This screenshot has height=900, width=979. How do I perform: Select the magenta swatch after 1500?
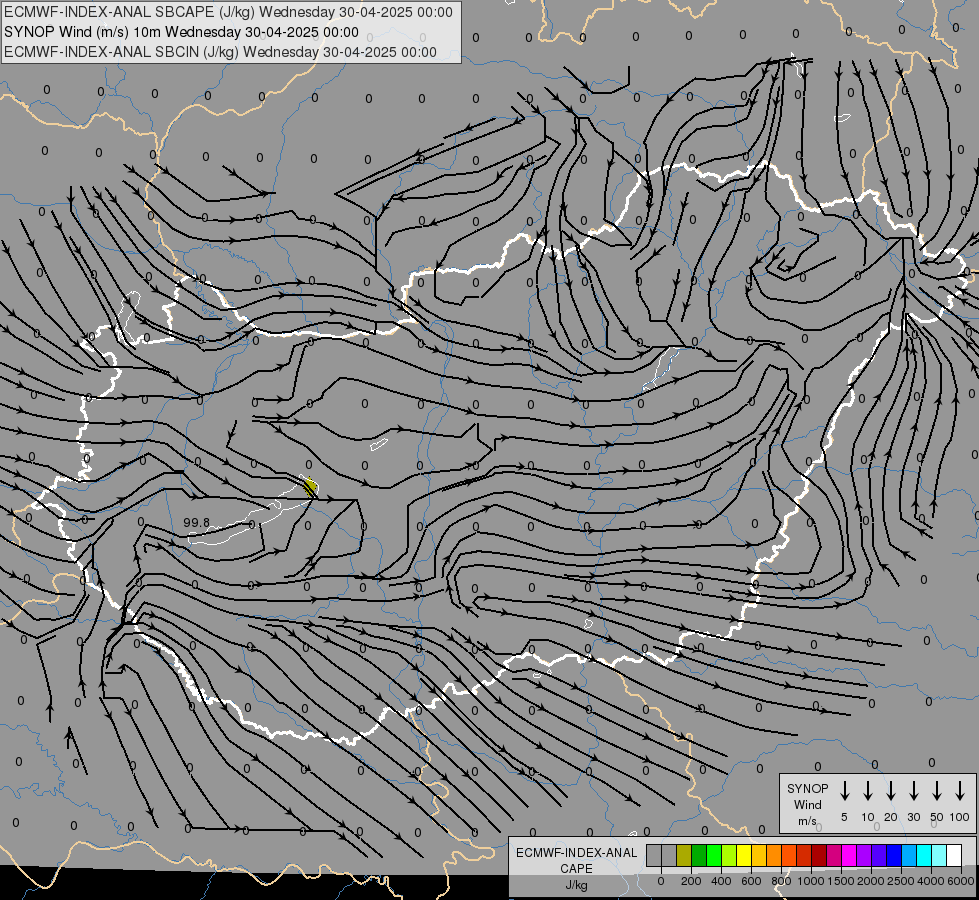point(850,855)
